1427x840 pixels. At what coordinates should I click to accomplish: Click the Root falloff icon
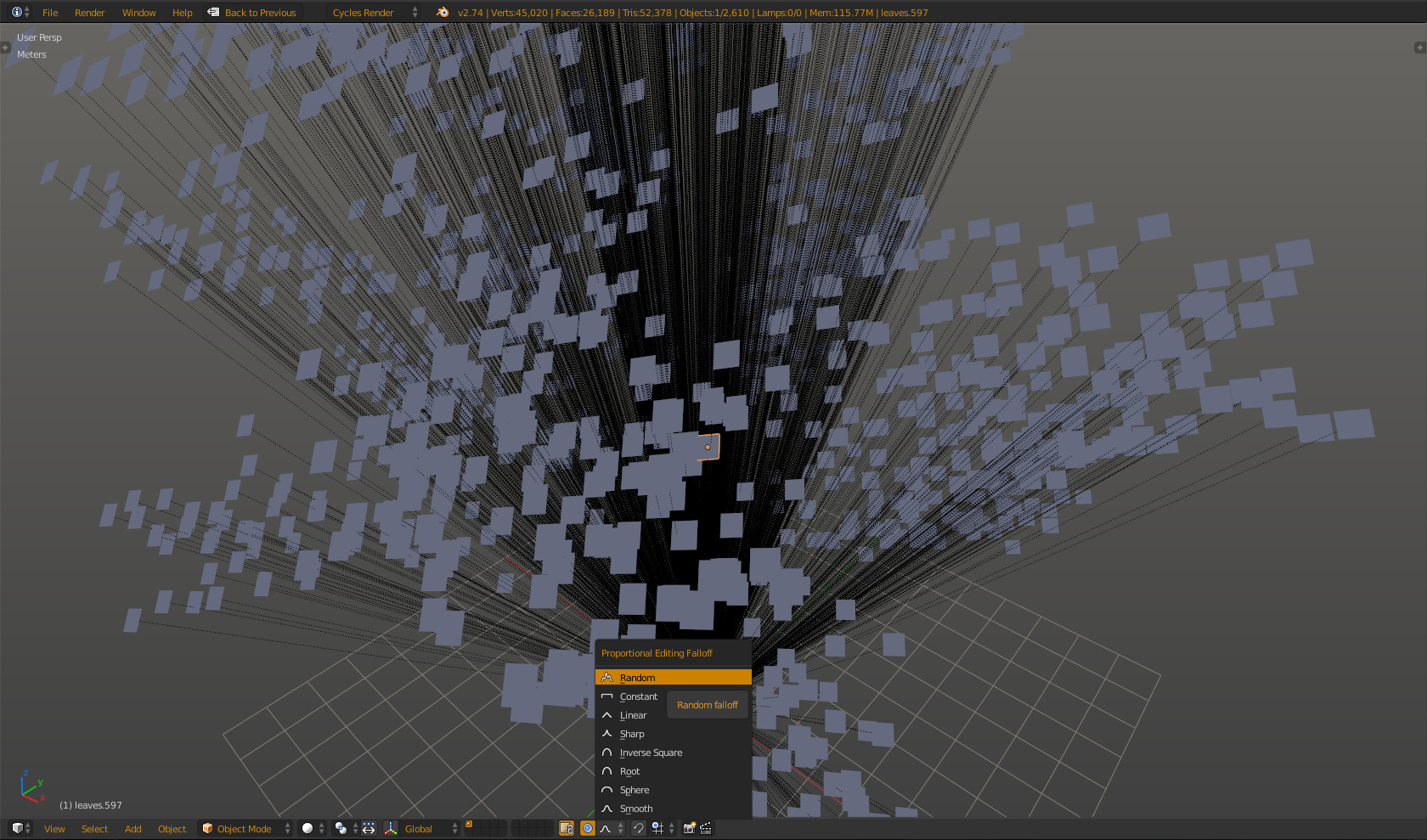(606, 770)
